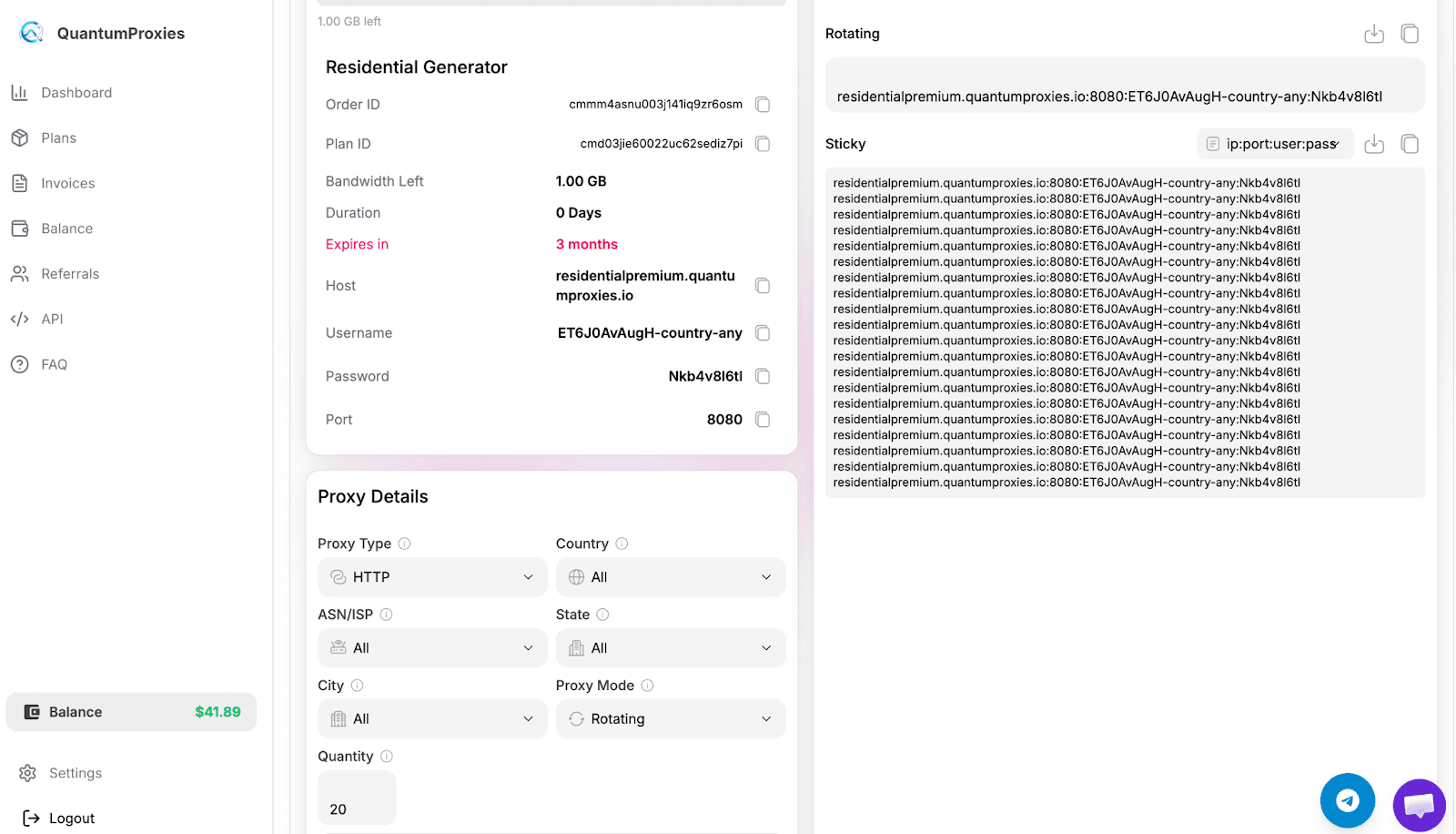This screenshot has width=1456, height=834.
Task: Open the Invoices page
Action: pos(67,183)
